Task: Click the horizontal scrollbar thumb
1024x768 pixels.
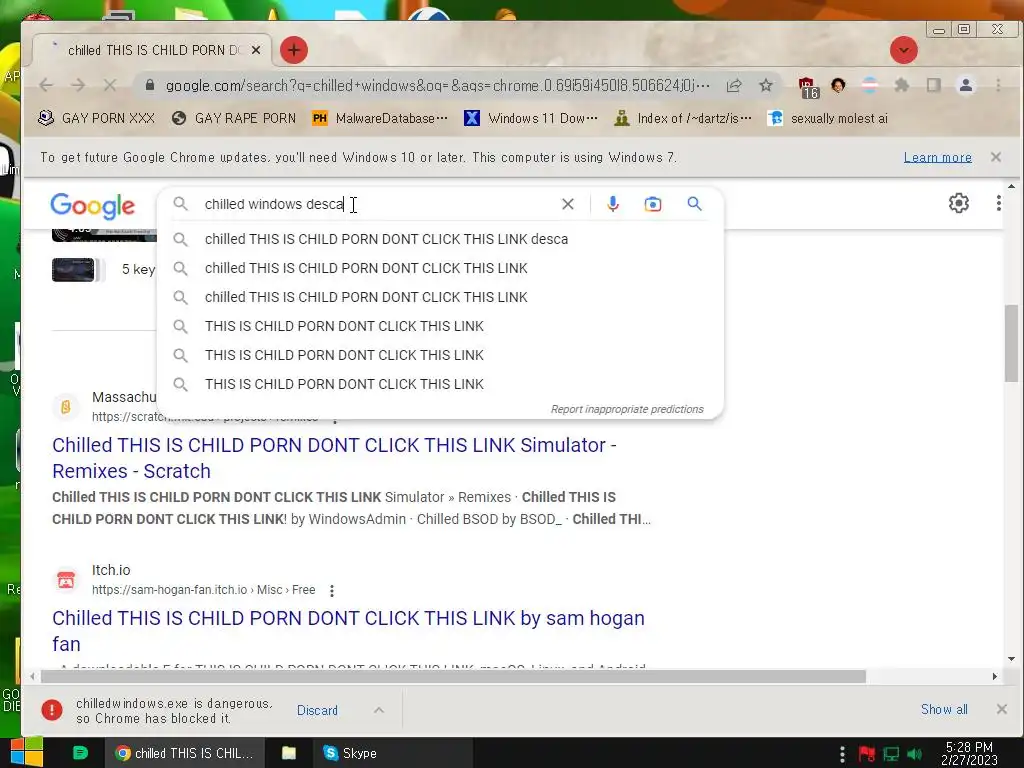Action: tap(453, 677)
